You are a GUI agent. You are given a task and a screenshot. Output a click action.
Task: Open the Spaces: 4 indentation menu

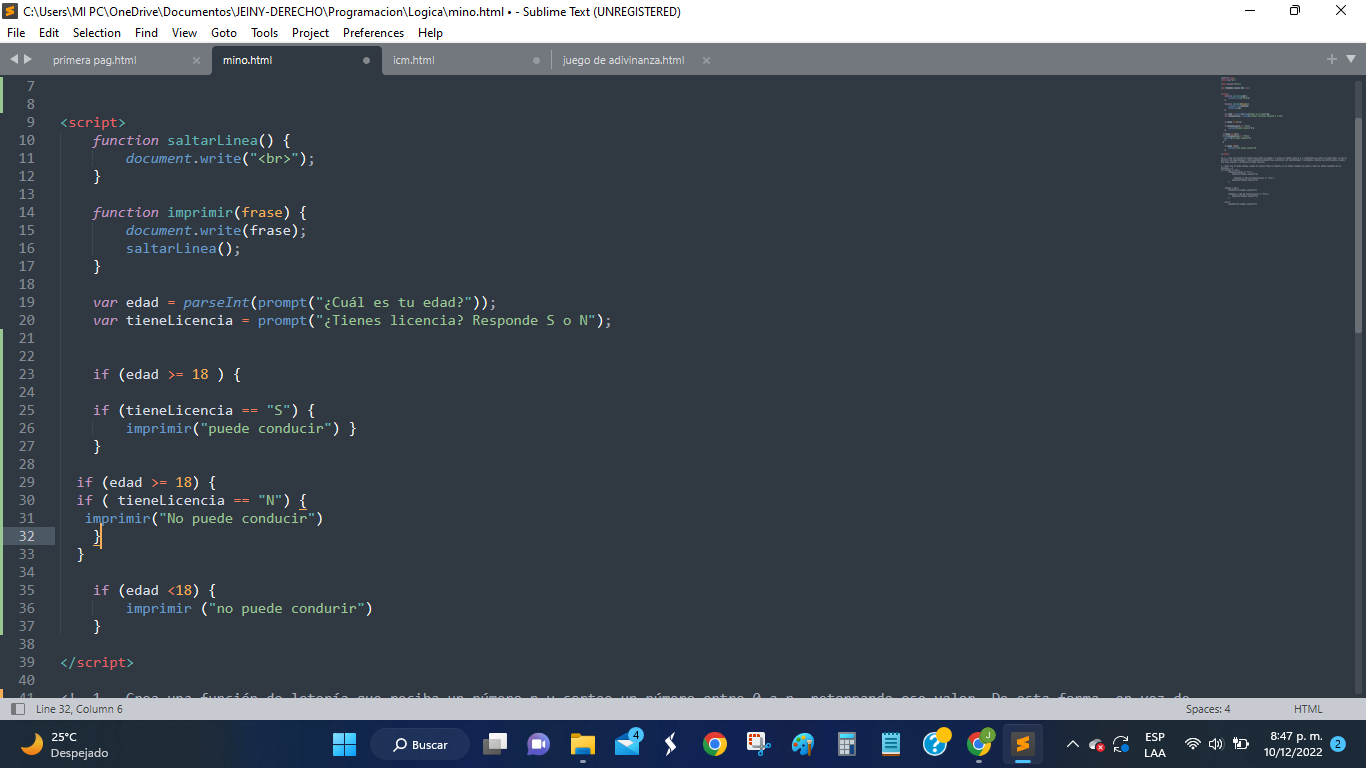tap(1208, 709)
